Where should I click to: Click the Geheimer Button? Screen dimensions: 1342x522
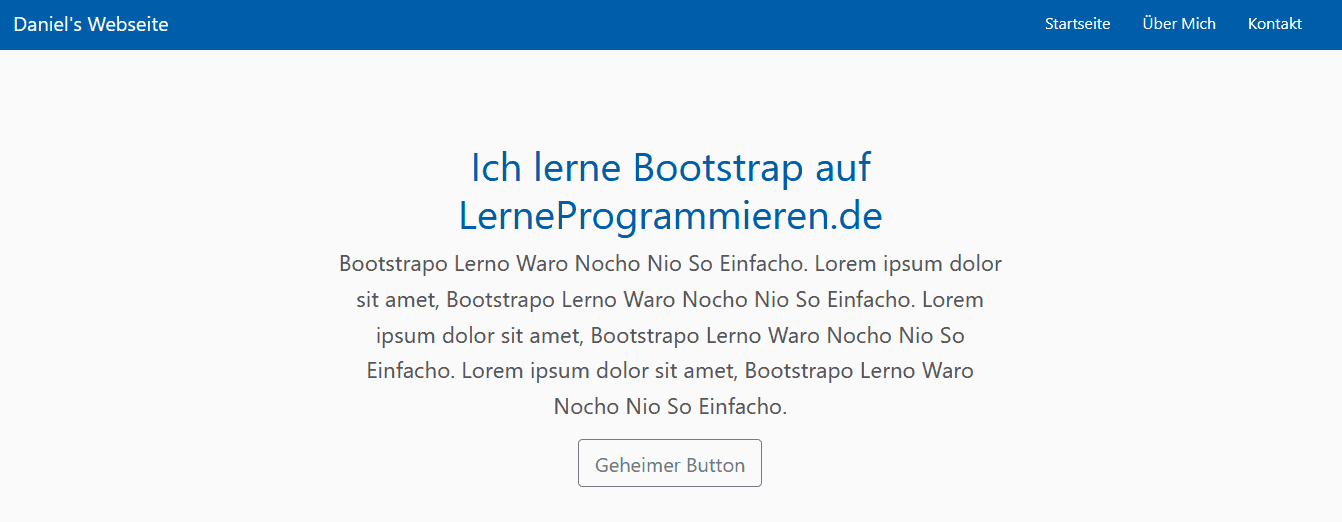click(x=670, y=464)
